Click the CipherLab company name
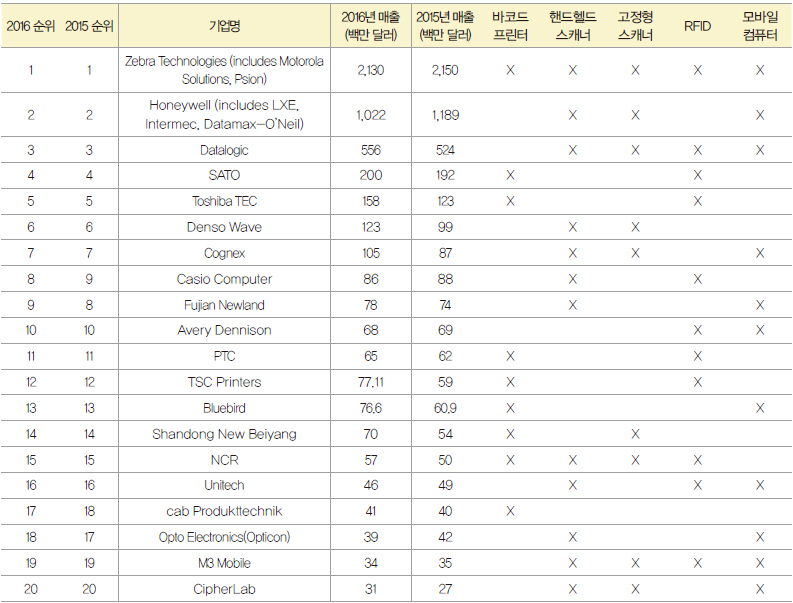Image resolution: width=793 pixels, height=603 pixels. (x=224, y=589)
